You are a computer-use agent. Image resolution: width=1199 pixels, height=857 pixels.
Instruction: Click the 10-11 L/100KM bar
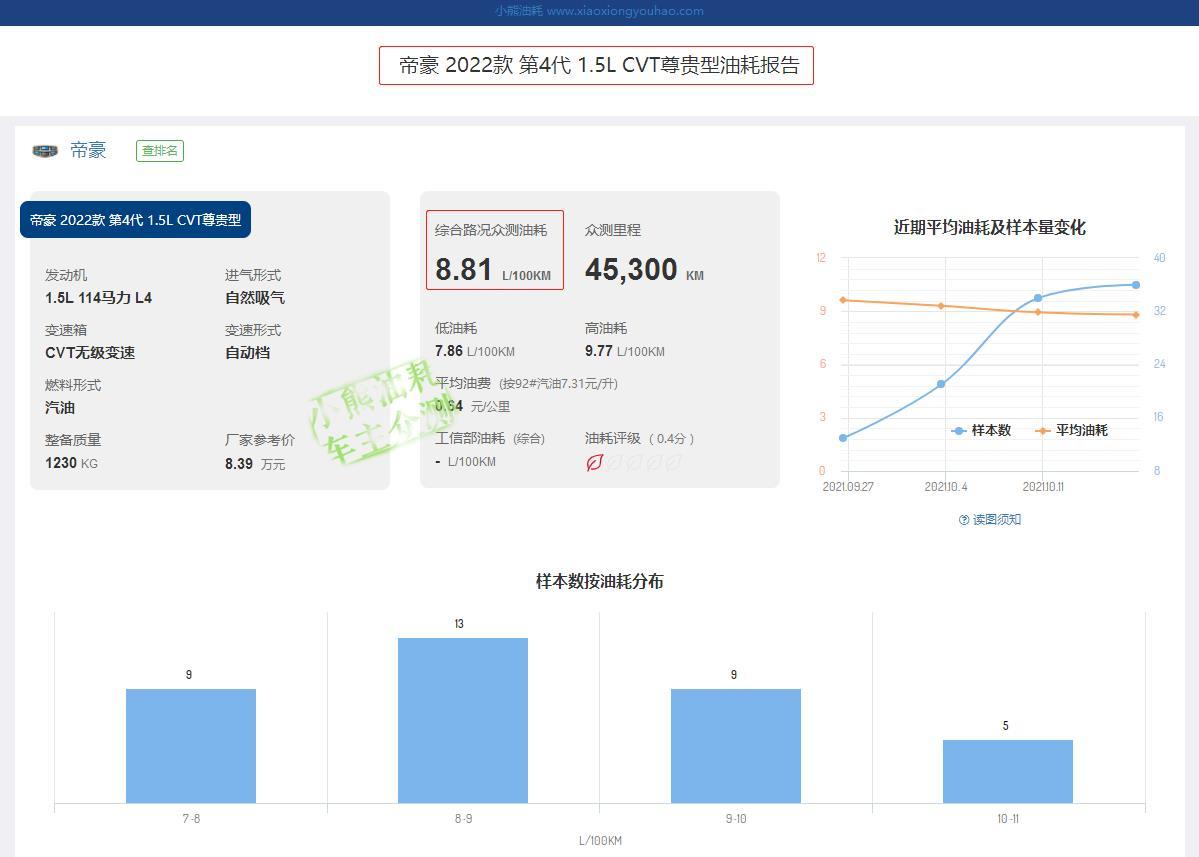(x=1008, y=771)
